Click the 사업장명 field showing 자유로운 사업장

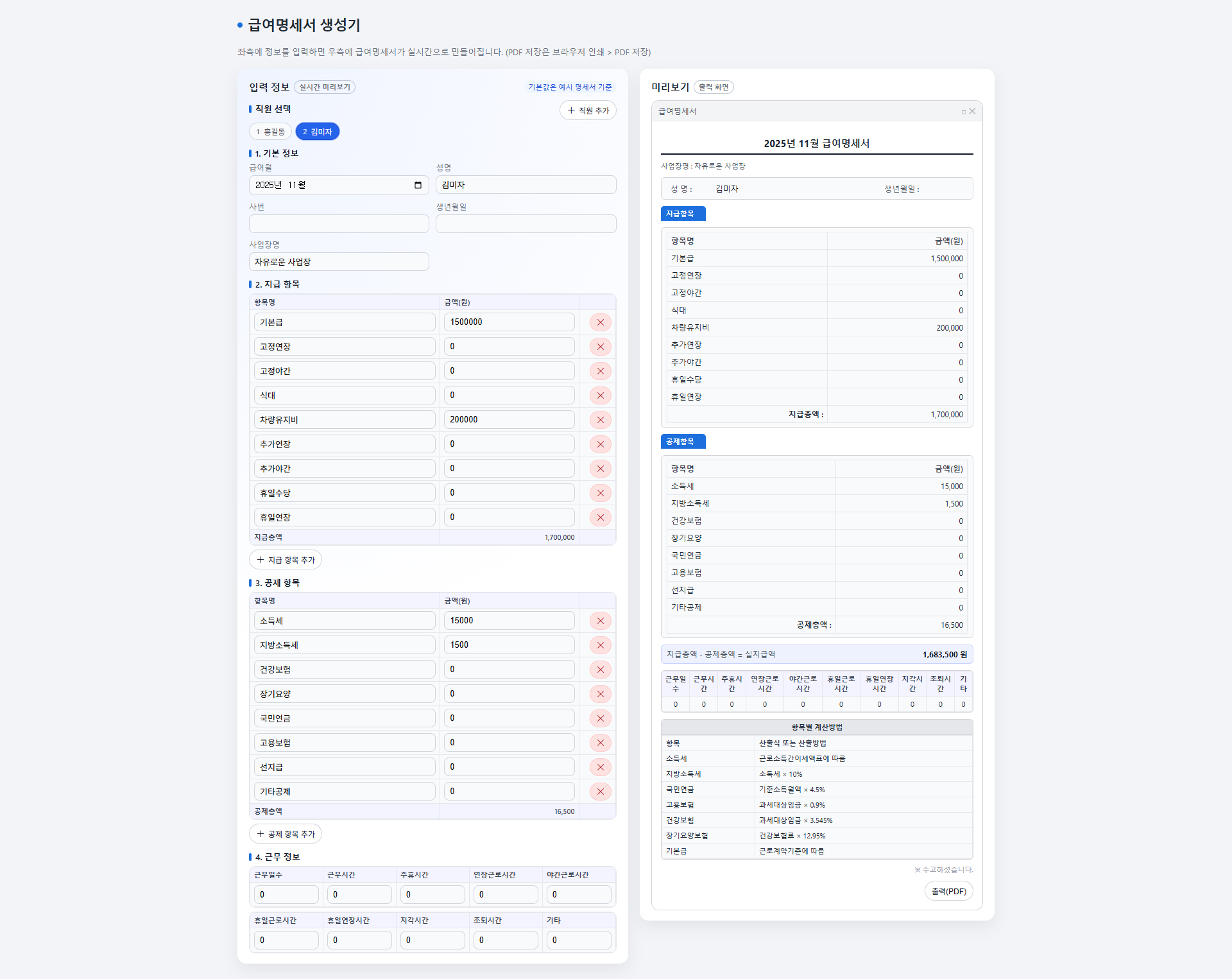[x=339, y=262]
